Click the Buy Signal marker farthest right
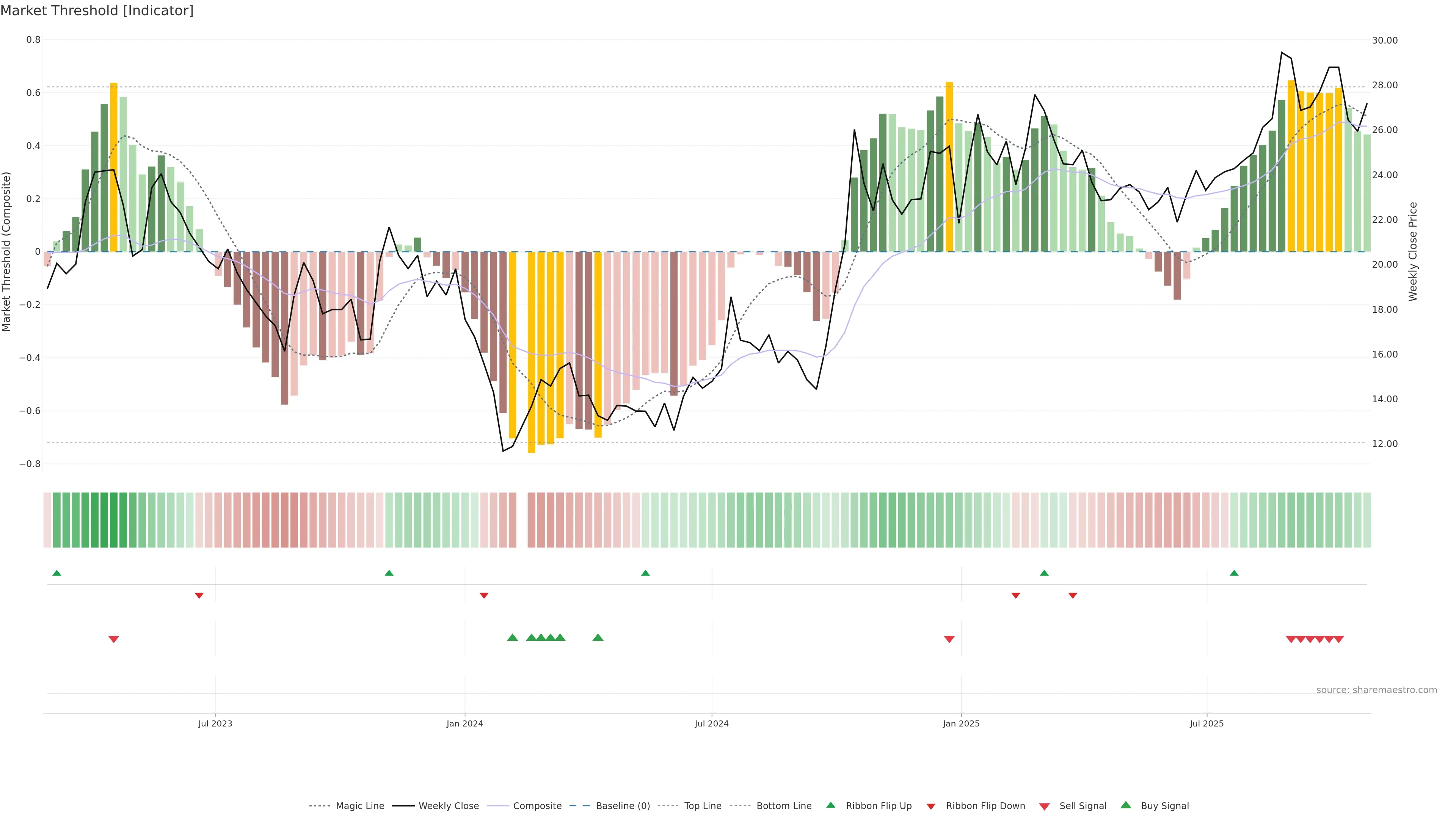 [x=598, y=637]
